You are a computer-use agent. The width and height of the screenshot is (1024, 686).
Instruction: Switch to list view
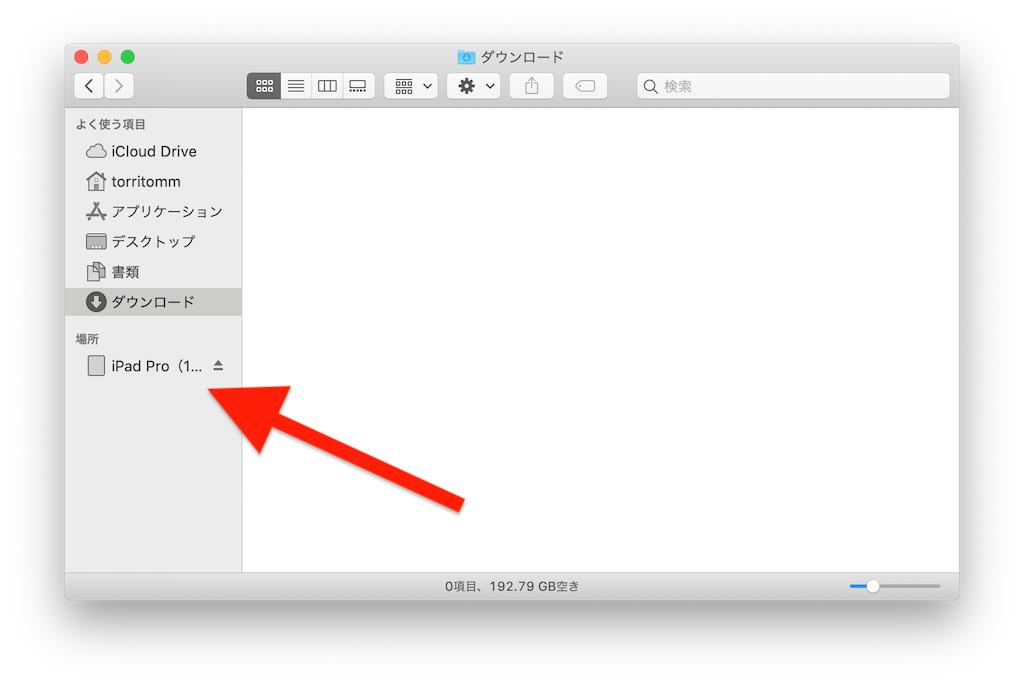click(x=295, y=85)
